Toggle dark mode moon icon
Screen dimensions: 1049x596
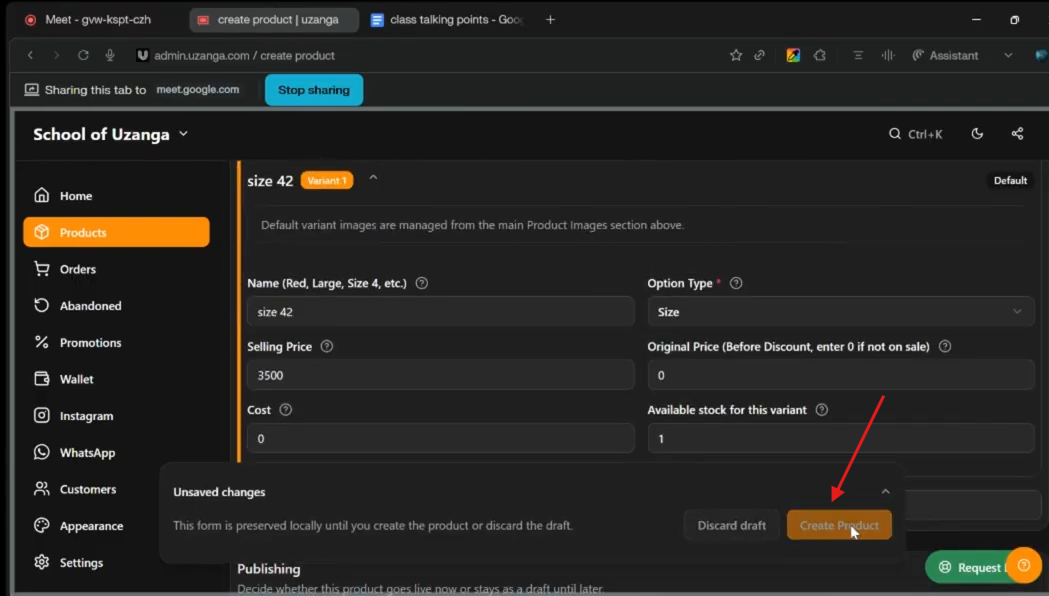(x=977, y=134)
